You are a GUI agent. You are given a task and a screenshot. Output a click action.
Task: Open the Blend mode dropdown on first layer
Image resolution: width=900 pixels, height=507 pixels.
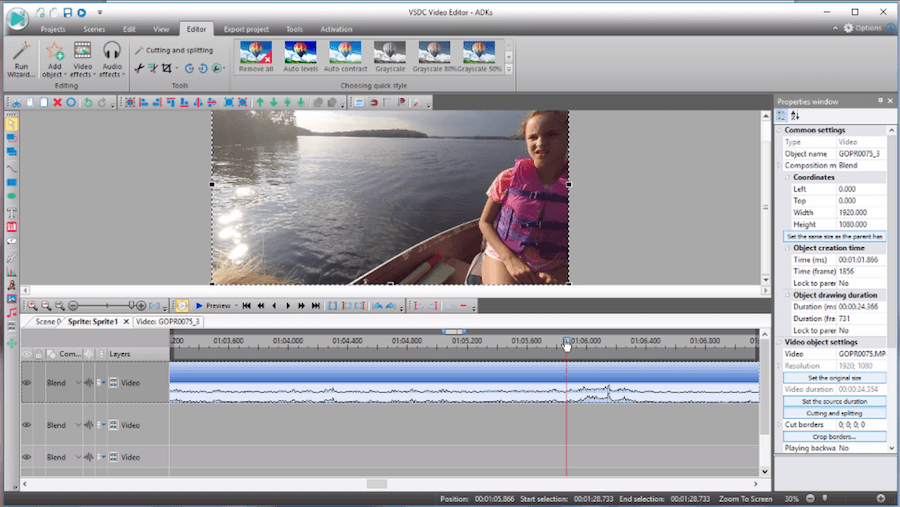[x=78, y=382]
